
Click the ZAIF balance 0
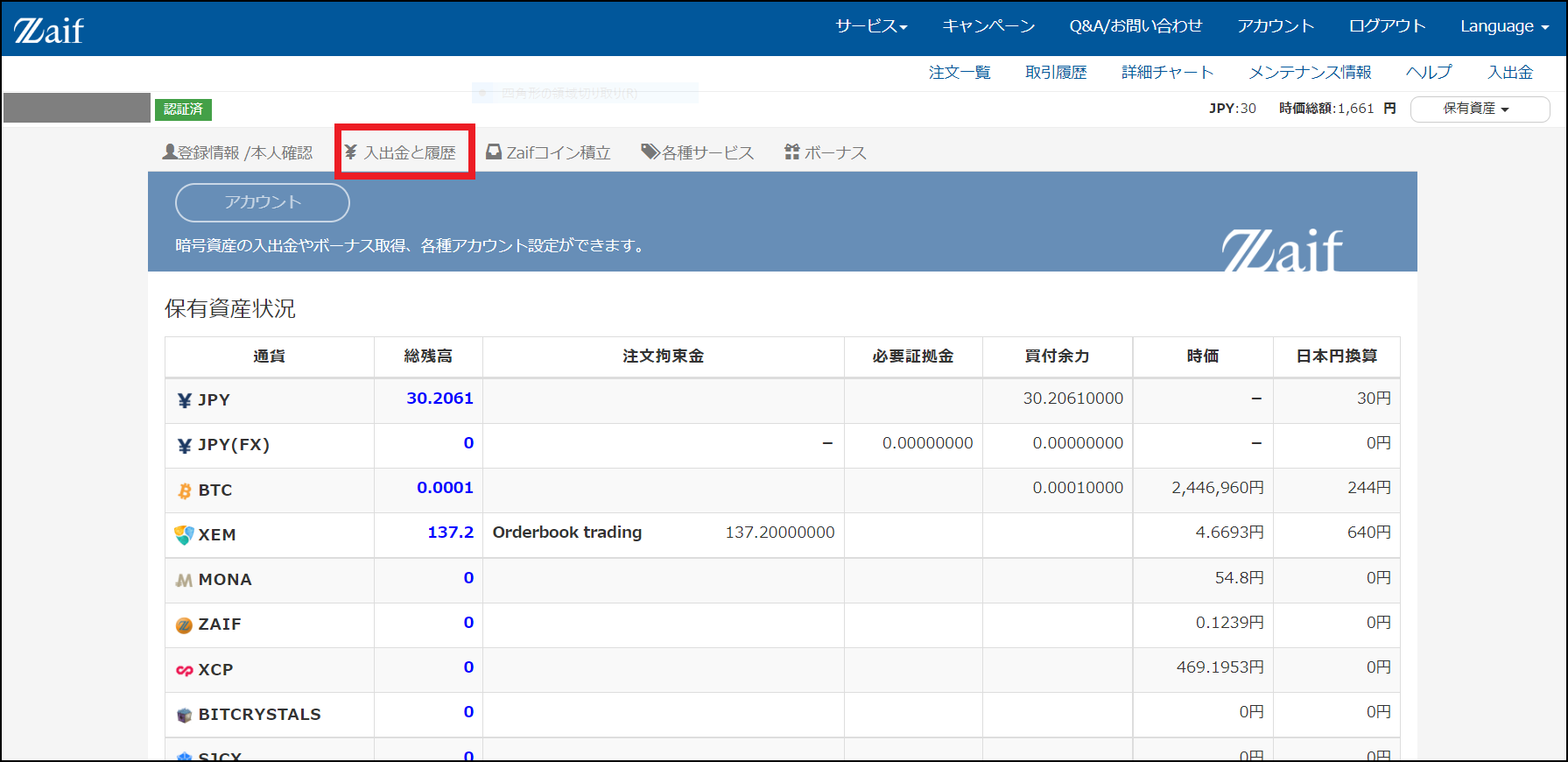coord(468,623)
